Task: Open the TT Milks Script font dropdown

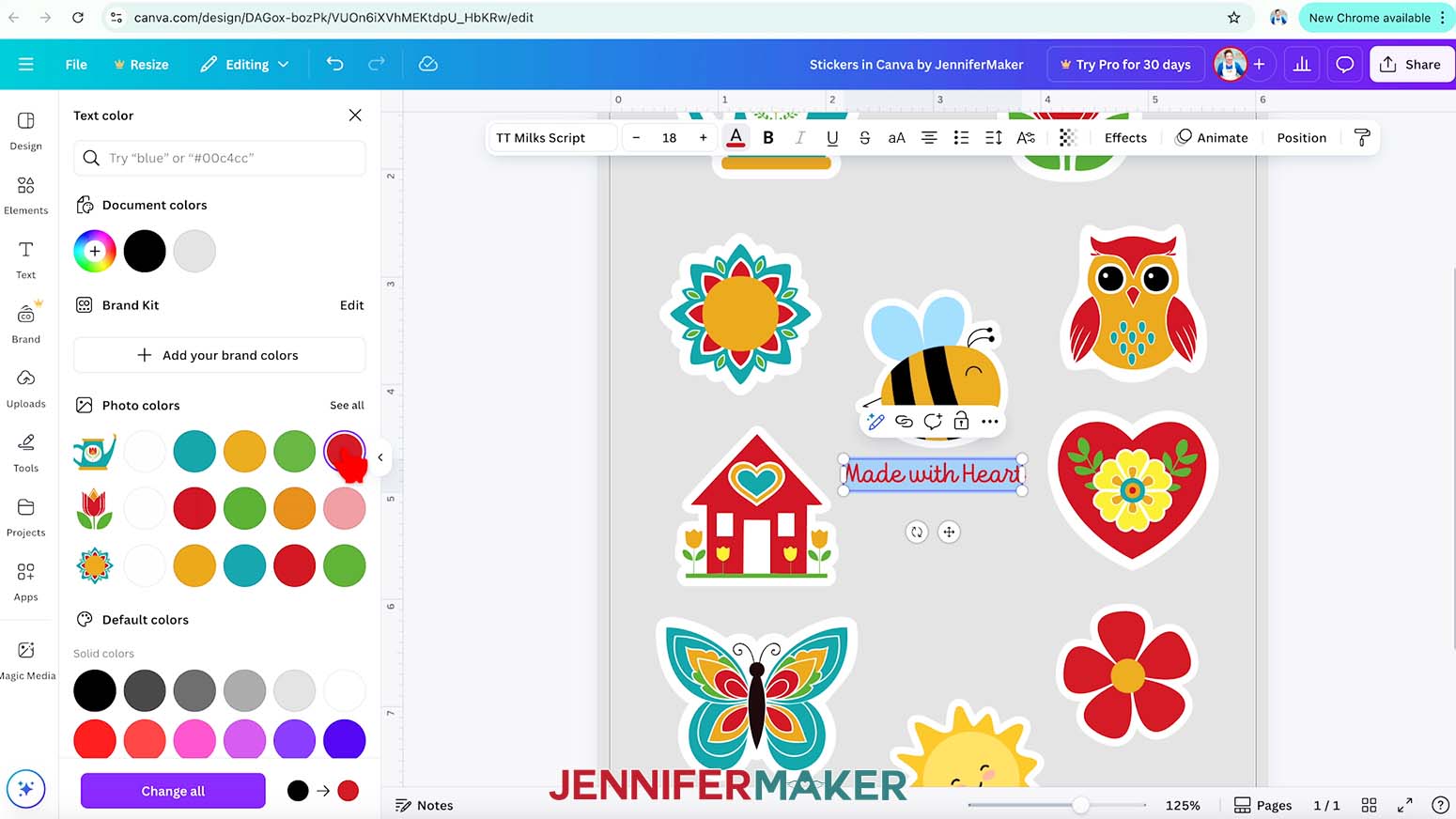Action: (552, 137)
